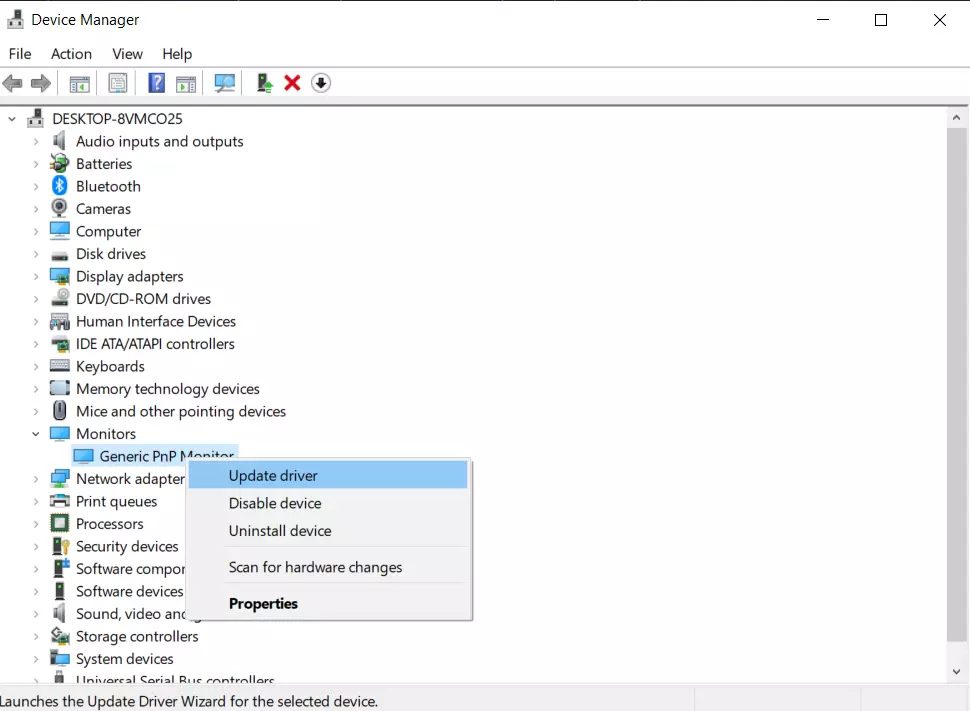Click the Forward arrow toolbar icon
This screenshot has width=970, height=711.
[x=41, y=83]
